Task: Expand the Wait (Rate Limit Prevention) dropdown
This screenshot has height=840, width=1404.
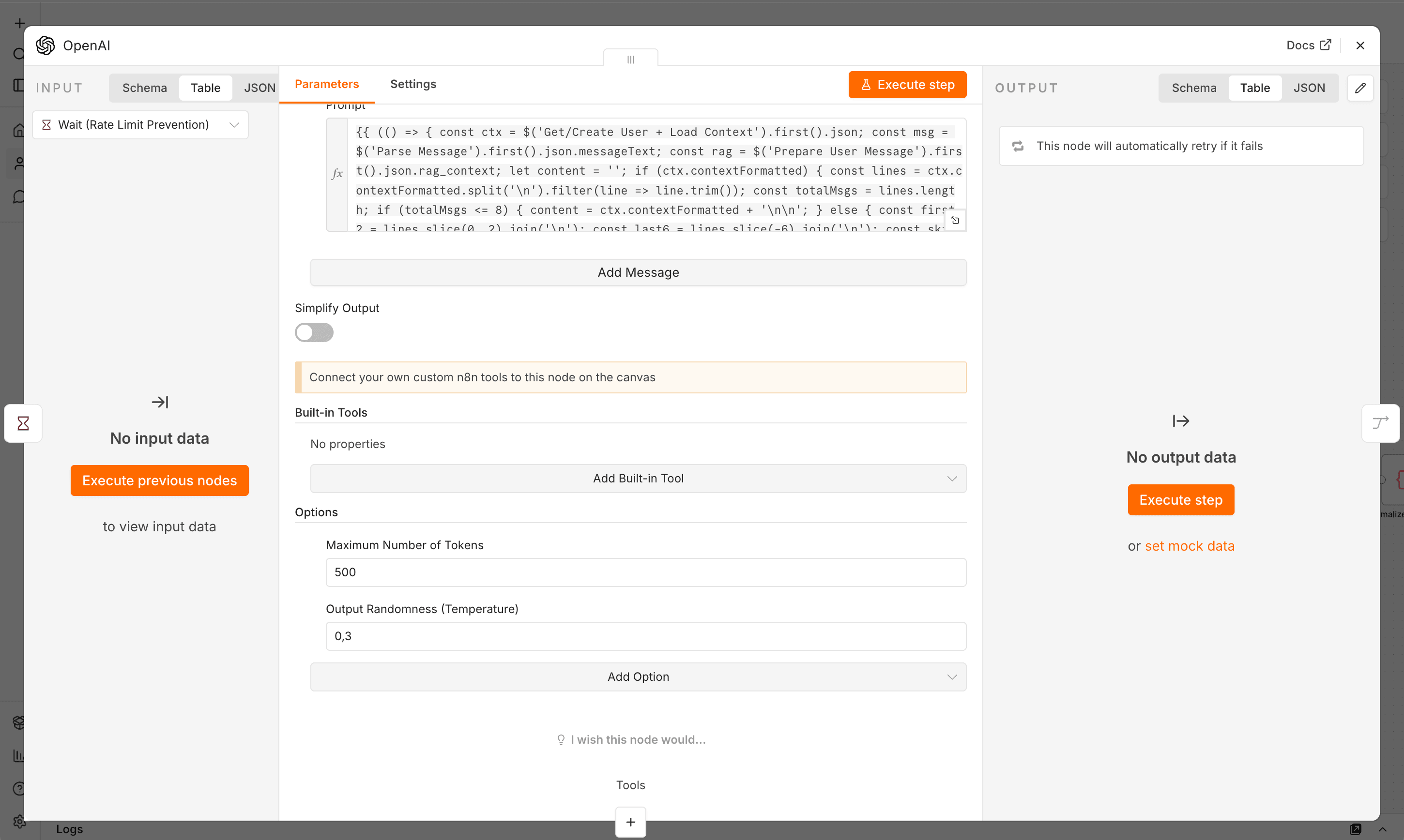Action: click(140, 124)
